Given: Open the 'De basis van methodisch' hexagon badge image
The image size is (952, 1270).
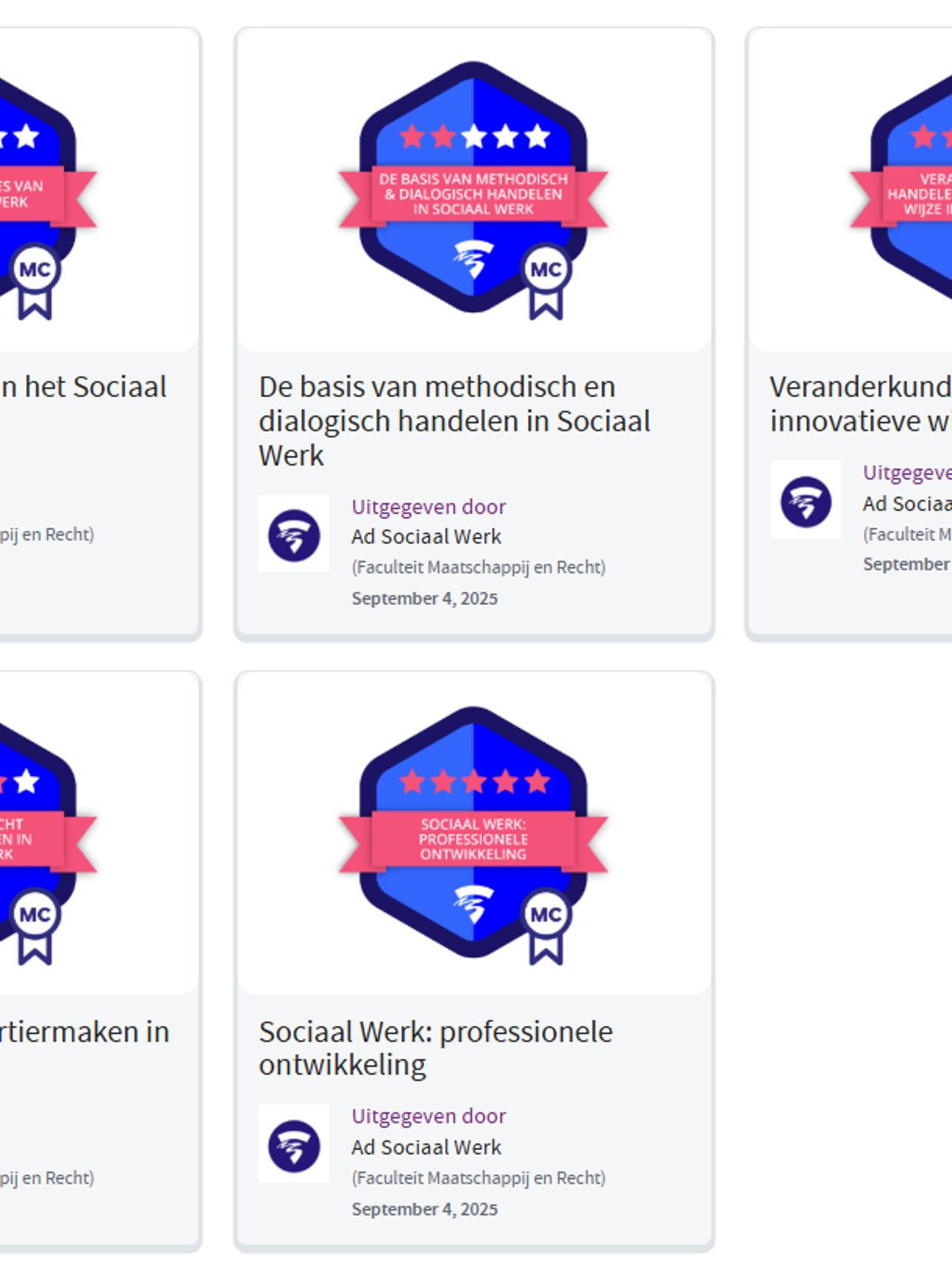Looking at the screenshot, I should click(x=473, y=190).
